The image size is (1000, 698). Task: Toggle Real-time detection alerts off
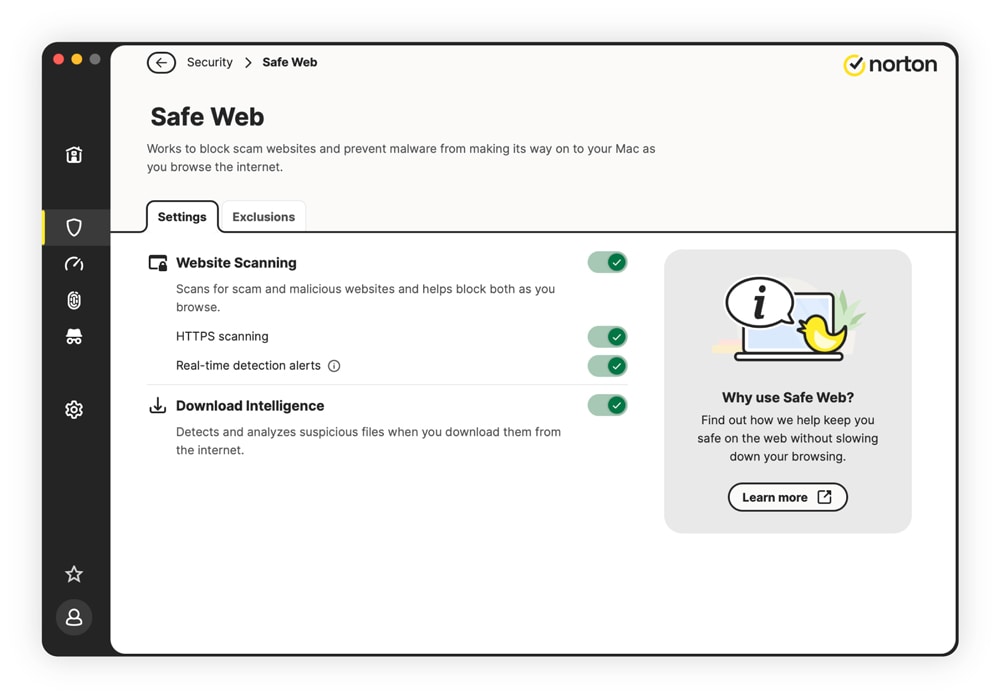[607, 366]
